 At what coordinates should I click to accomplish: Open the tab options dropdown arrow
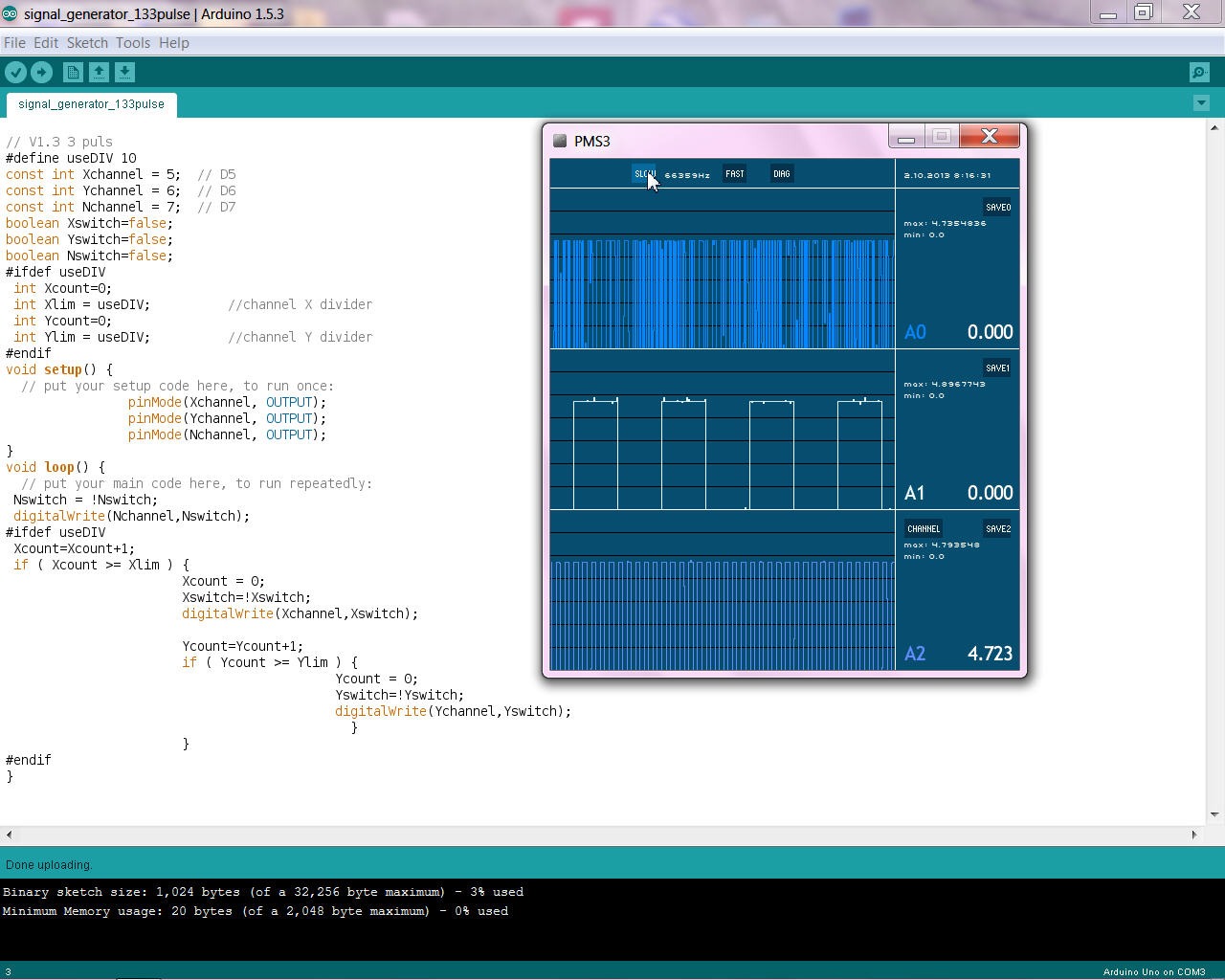click(x=1201, y=103)
